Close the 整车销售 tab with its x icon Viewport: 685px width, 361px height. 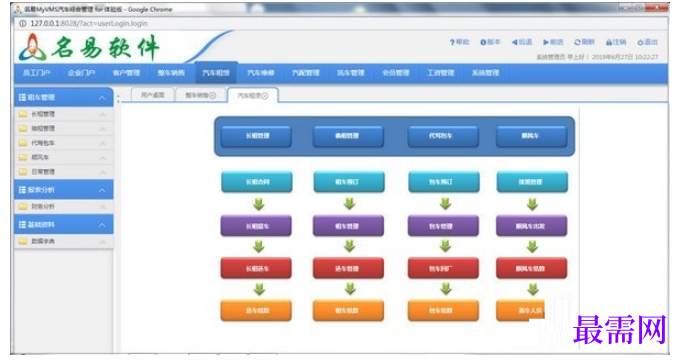click(212, 95)
